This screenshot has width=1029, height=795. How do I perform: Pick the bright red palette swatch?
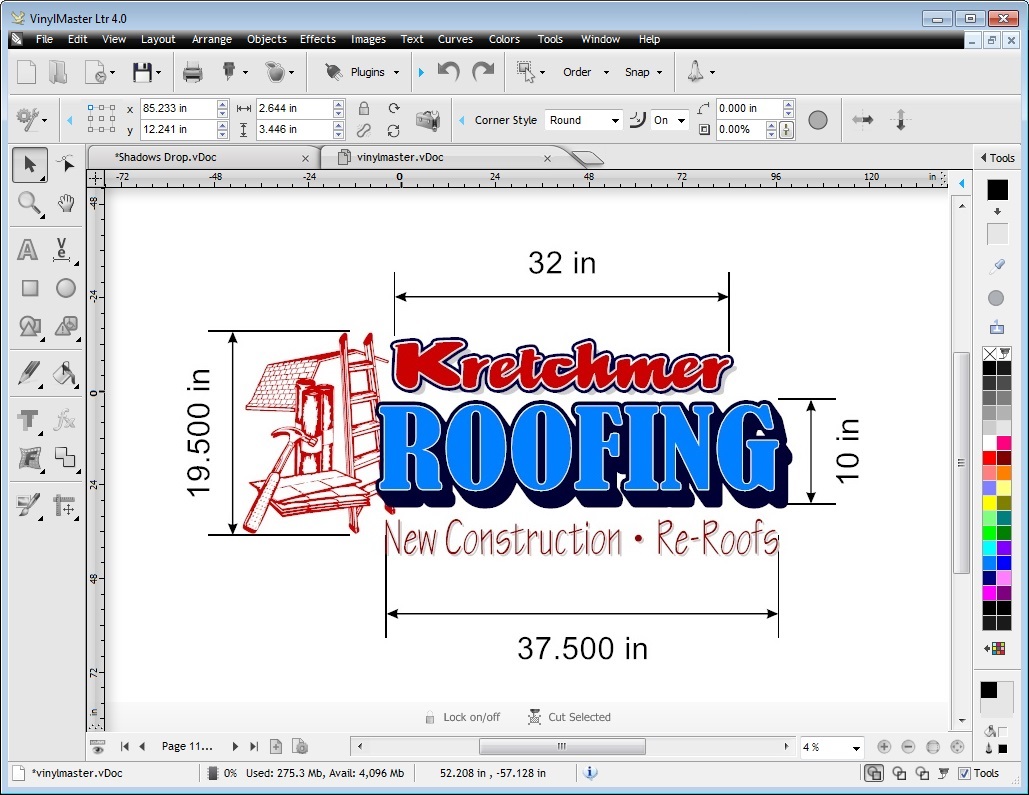[x=990, y=457]
